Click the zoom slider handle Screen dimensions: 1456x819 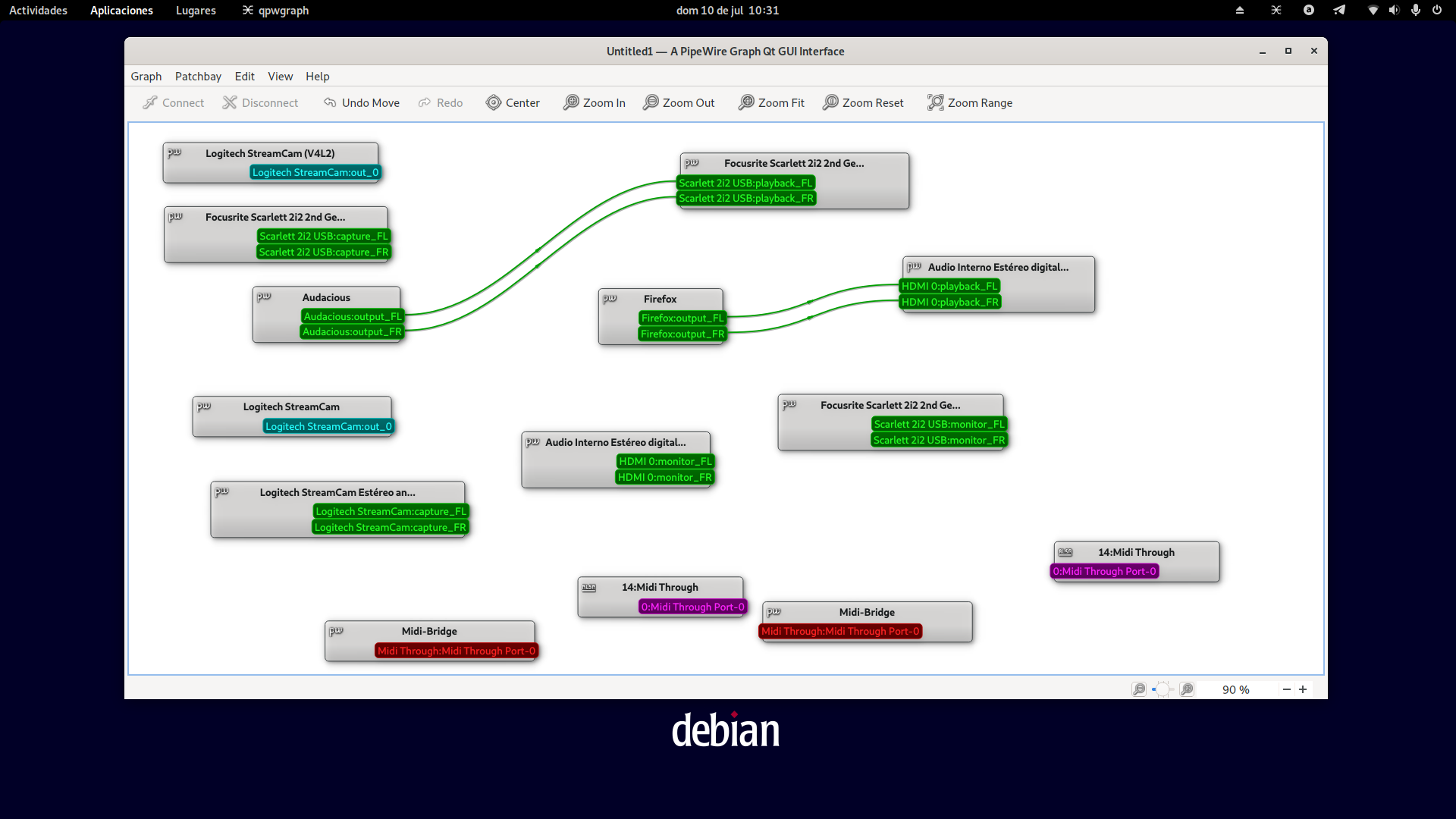[x=1163, y=689]
